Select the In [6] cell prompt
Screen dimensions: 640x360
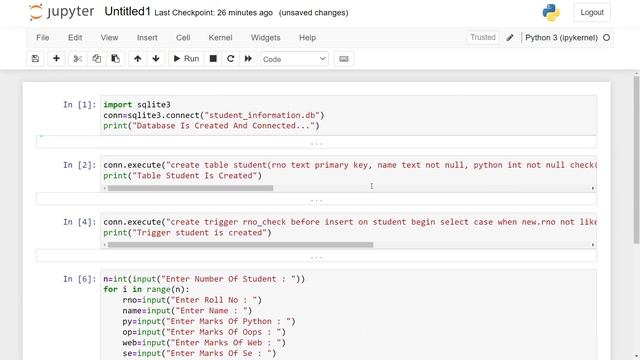80,279
